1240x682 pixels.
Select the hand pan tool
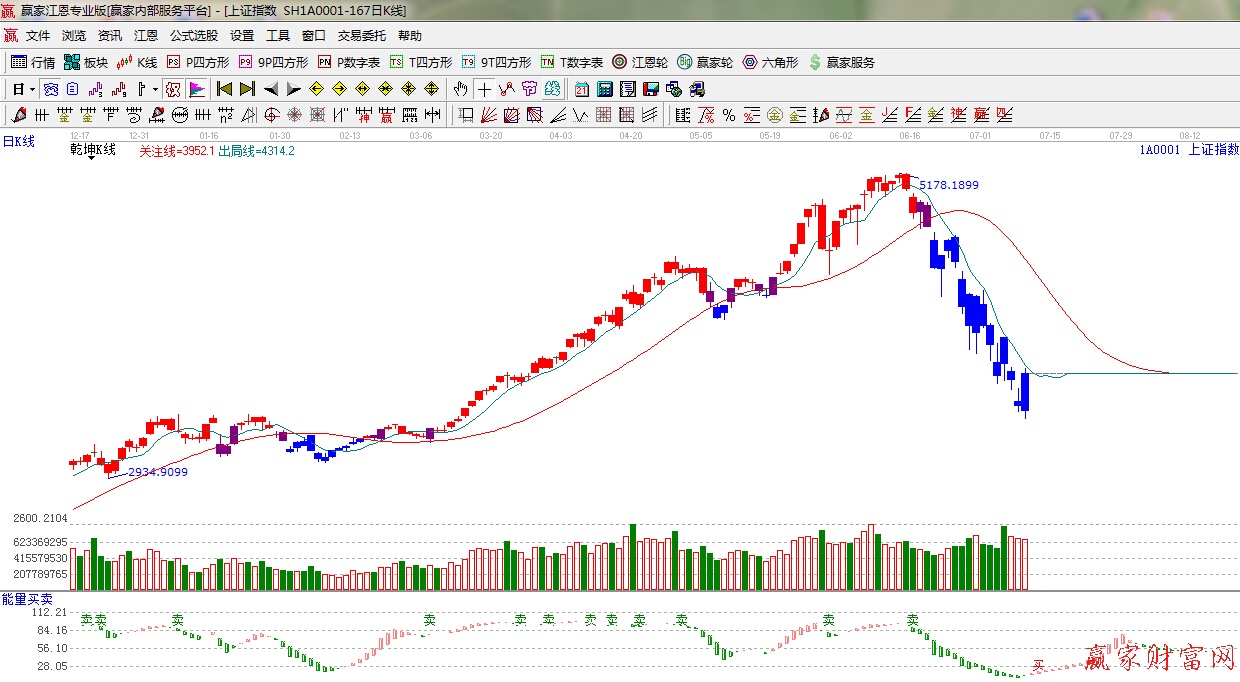(x=460, y=89)
